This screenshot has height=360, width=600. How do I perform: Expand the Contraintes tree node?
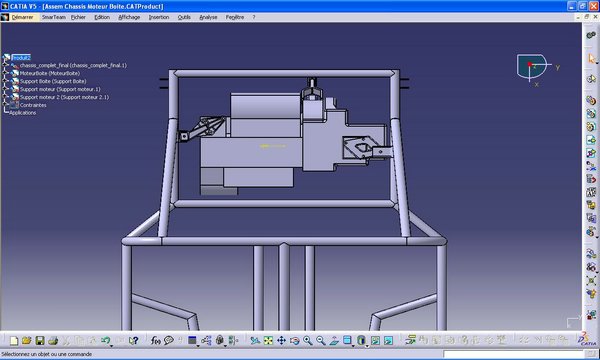coord(5,105)
